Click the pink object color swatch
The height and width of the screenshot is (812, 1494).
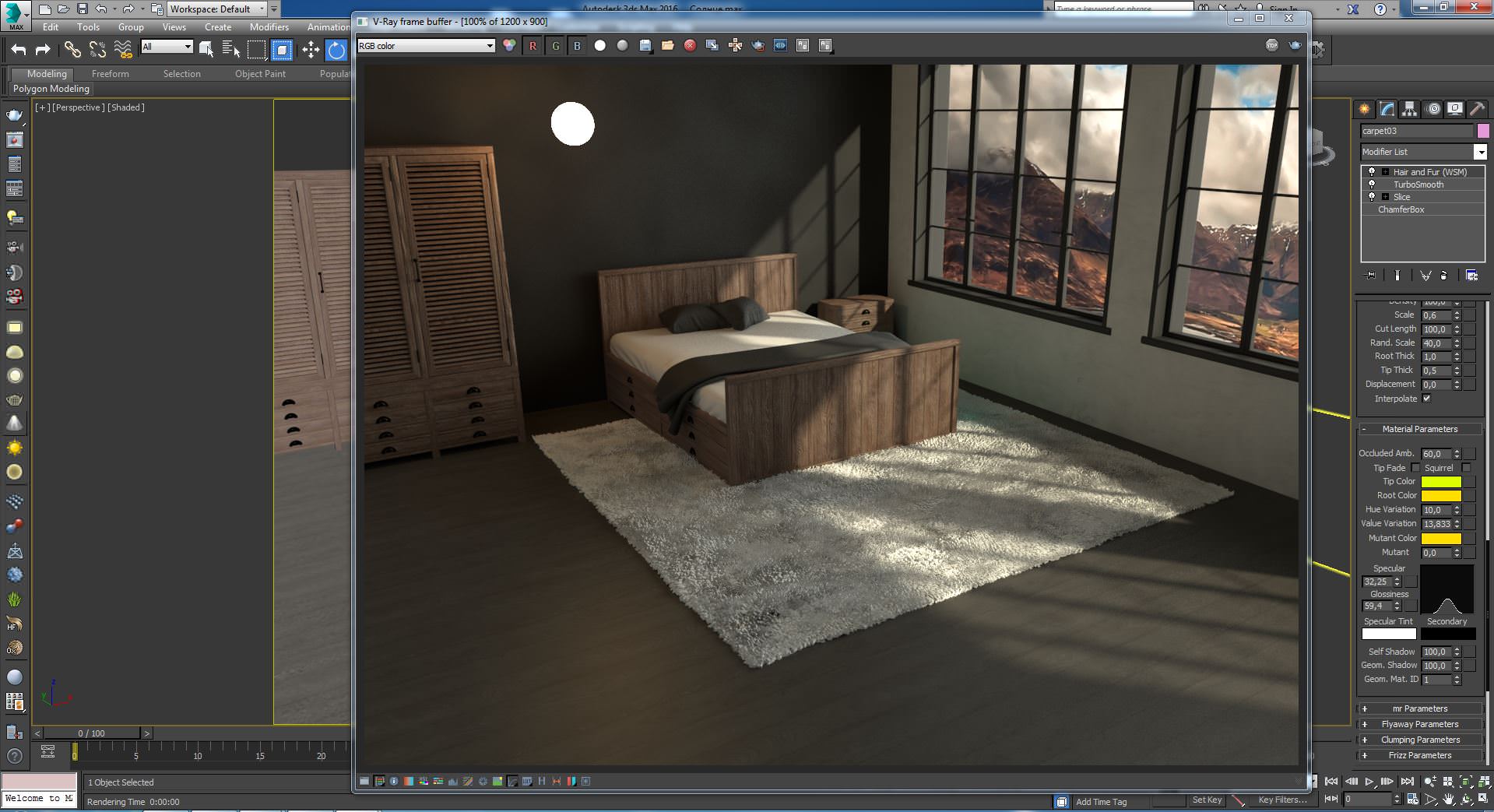pos(1483,131)
